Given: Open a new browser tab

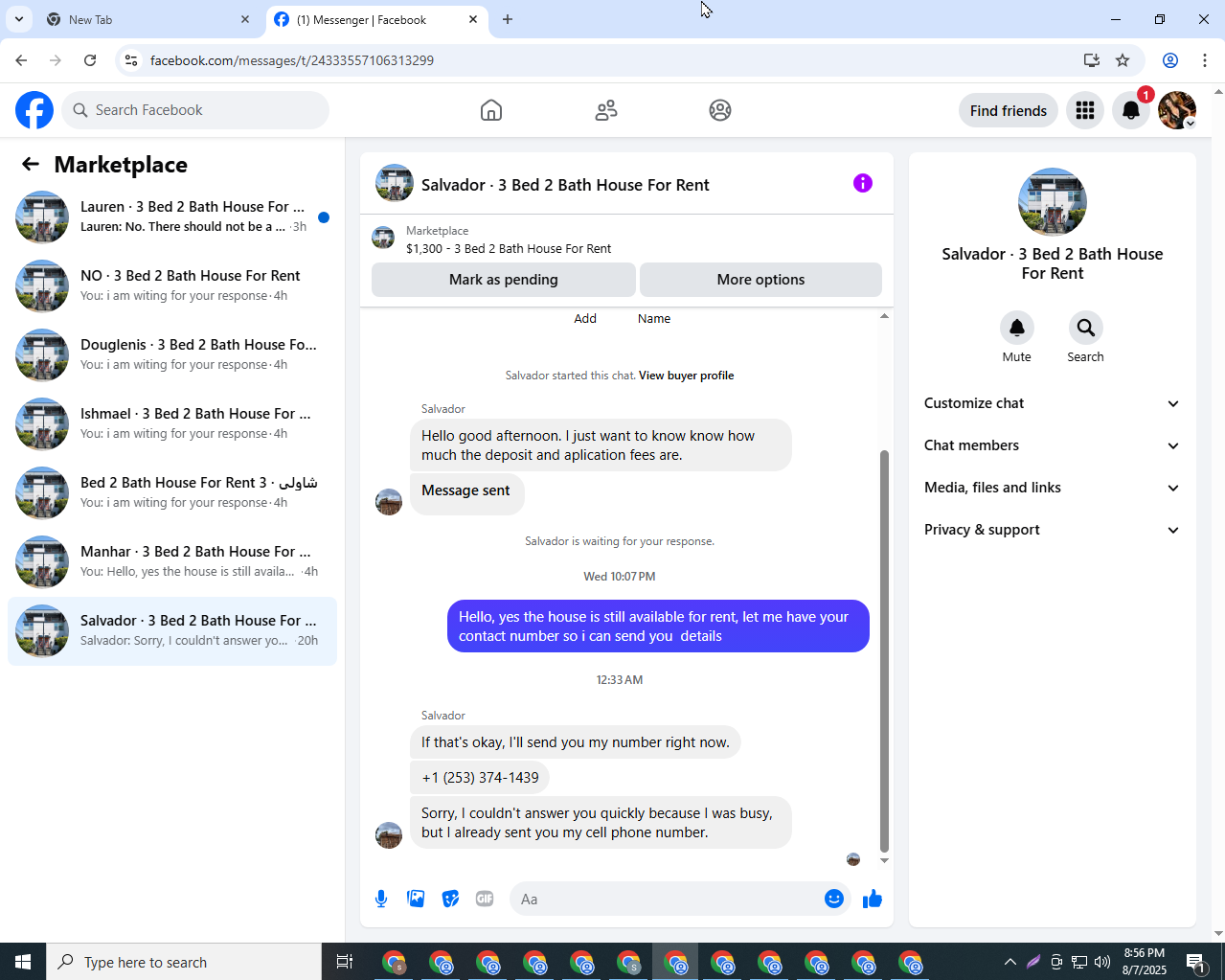Looking at the screenshot, I should coord(508,19).
